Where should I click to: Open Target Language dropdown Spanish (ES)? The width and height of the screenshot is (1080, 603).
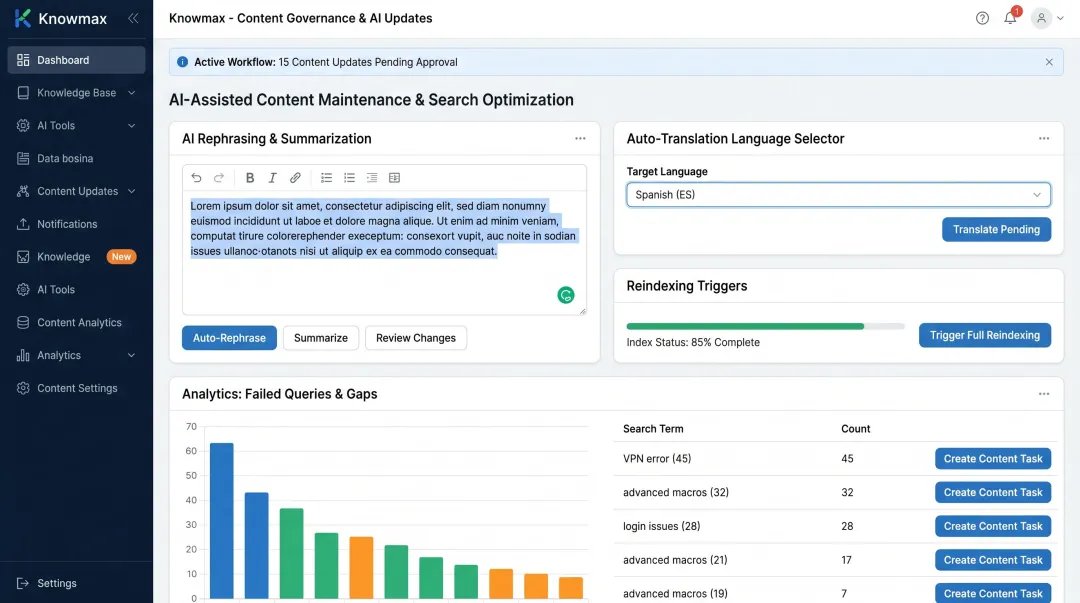(x=838, y=194)
